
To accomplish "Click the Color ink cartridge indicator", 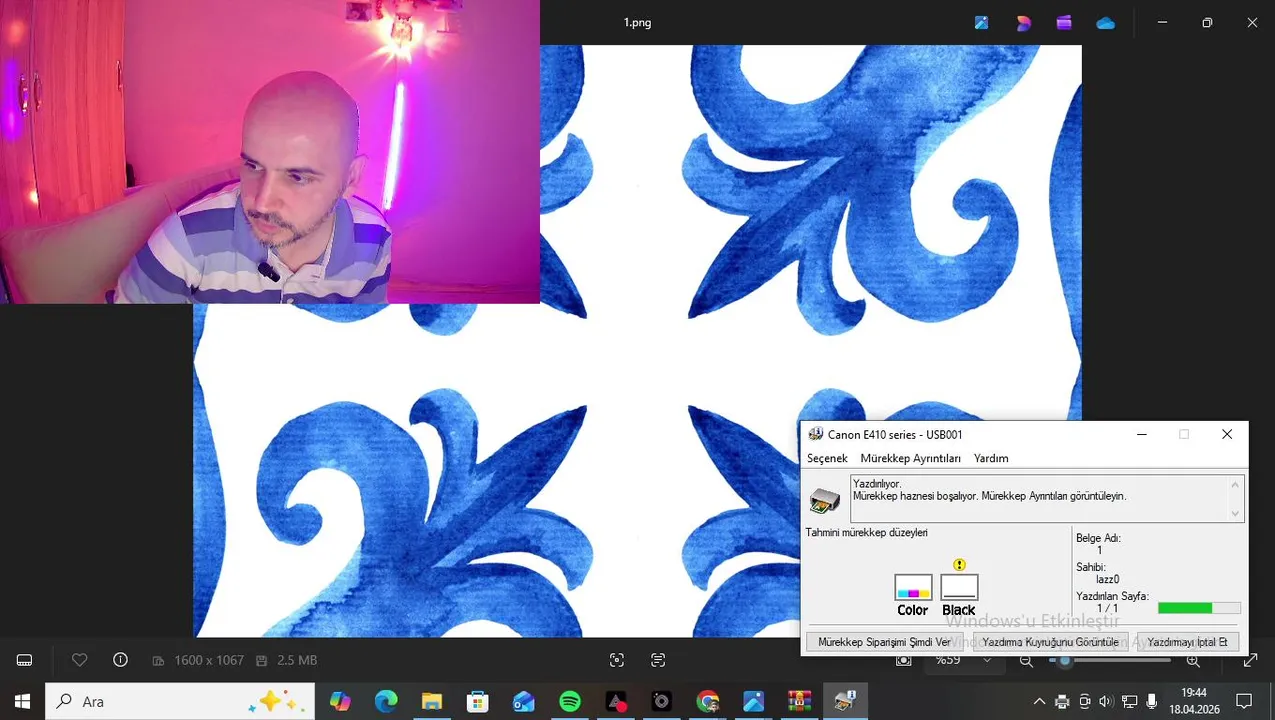I will tap(913, 588).
